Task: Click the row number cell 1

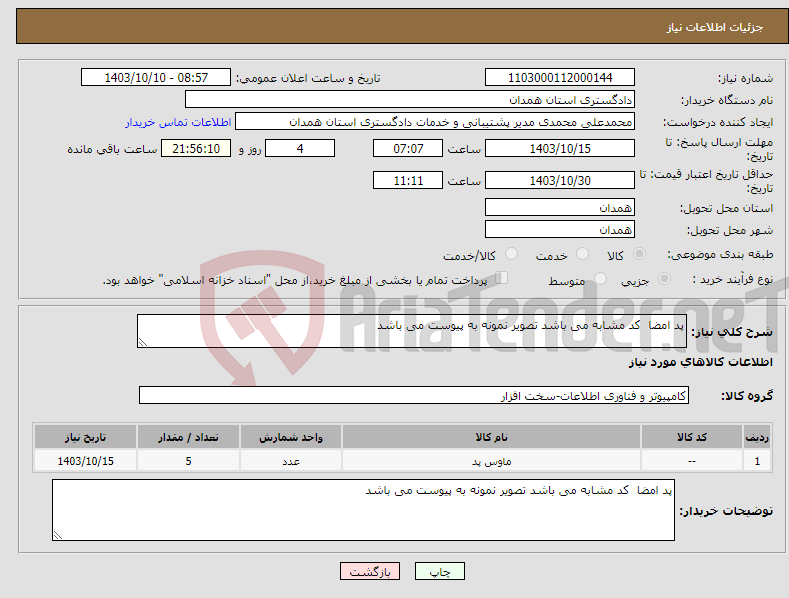Action: (x=757, y=461)
